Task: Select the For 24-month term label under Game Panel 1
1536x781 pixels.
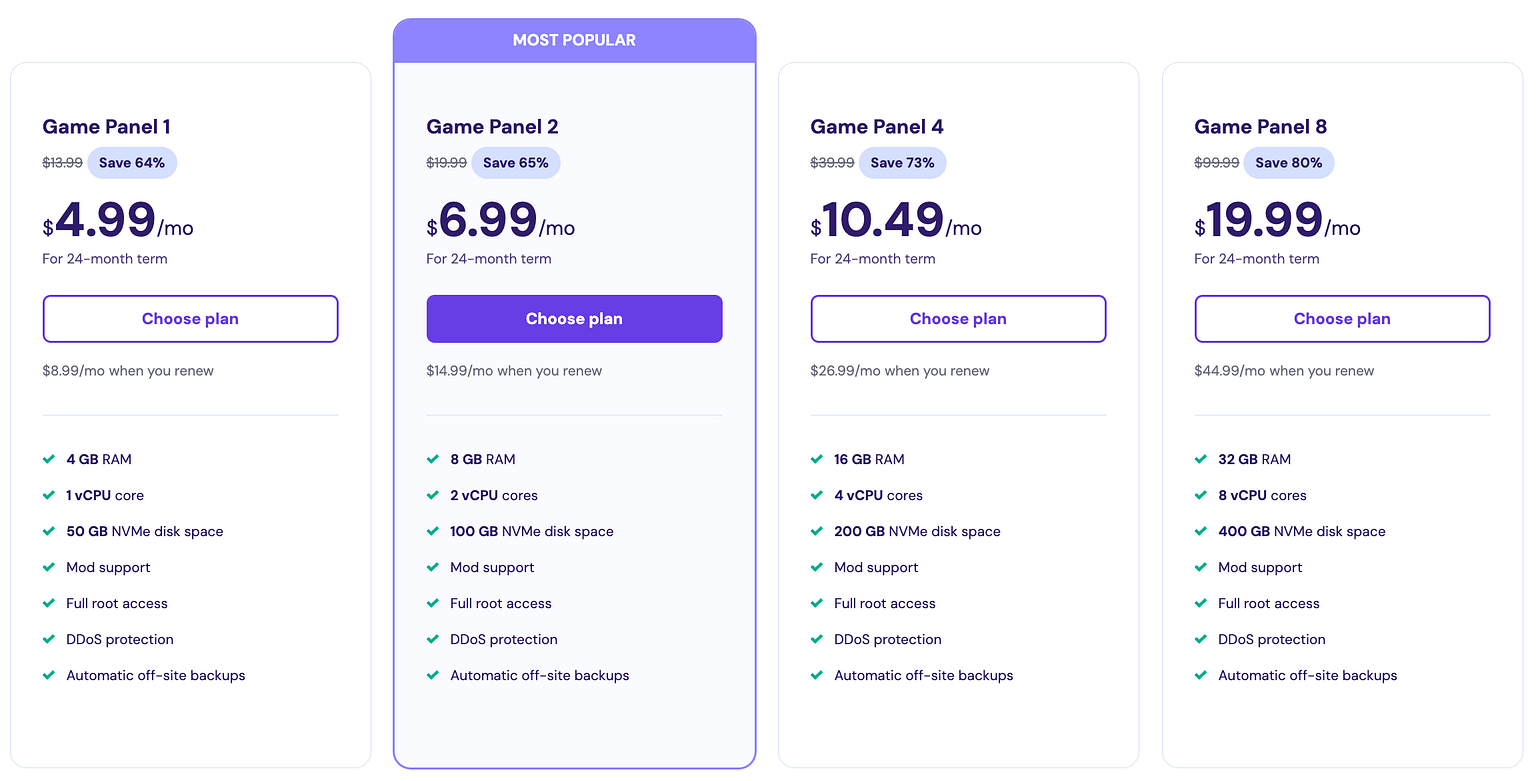Action: coord(106,258)
